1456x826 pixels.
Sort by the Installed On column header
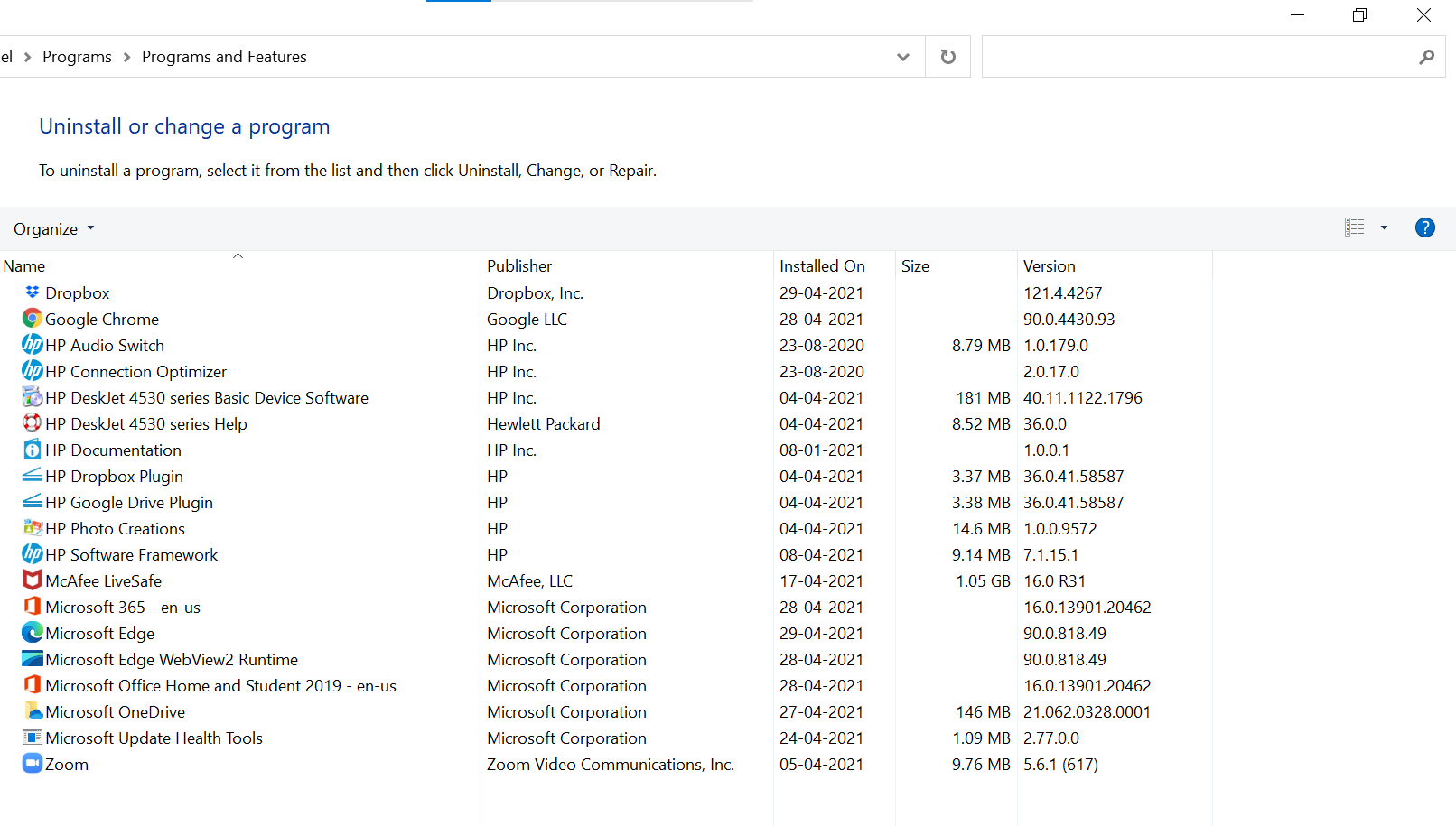[822, 266]
